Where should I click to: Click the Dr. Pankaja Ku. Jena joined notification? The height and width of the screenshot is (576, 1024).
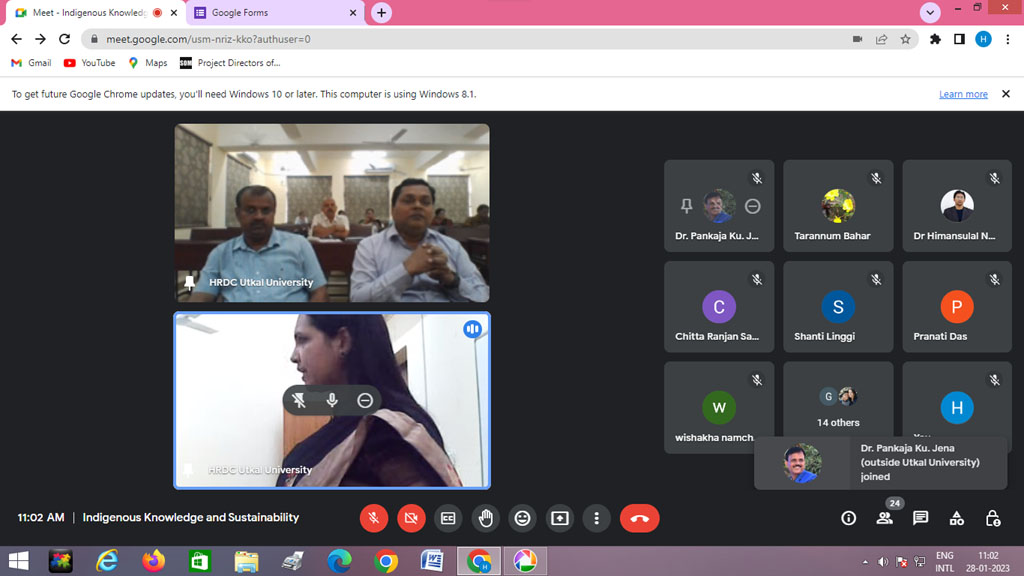click(880, 462)
